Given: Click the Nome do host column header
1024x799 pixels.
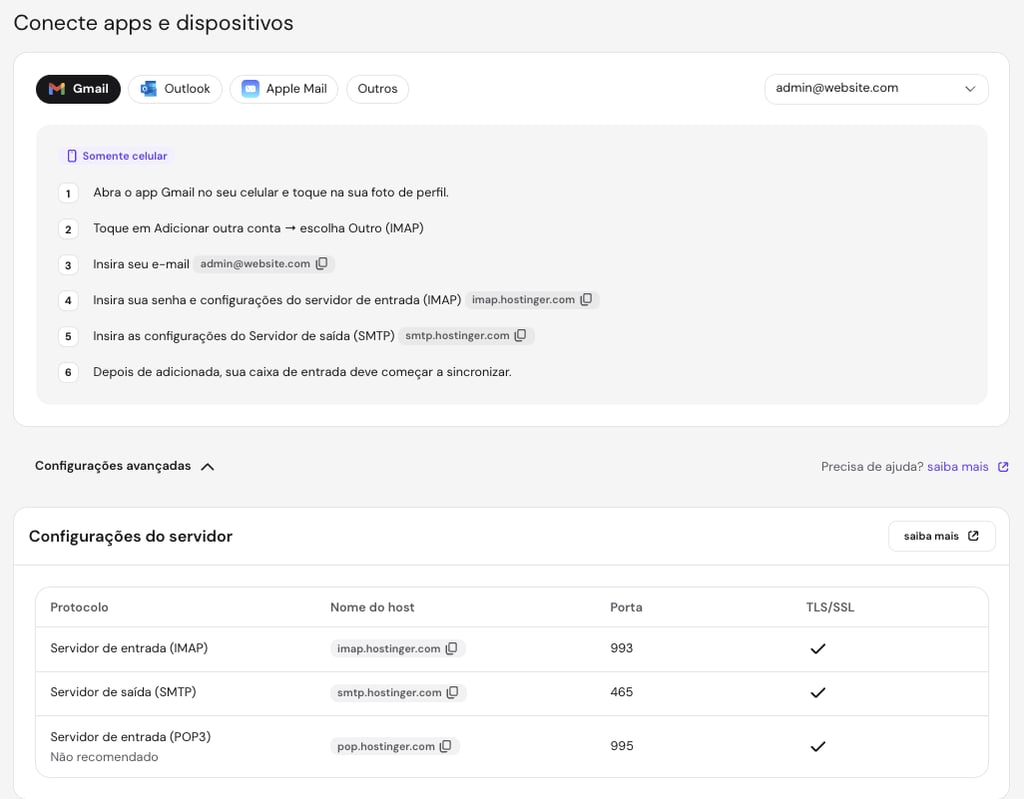Looking at the screenshot, I should [x=372, y=607].
